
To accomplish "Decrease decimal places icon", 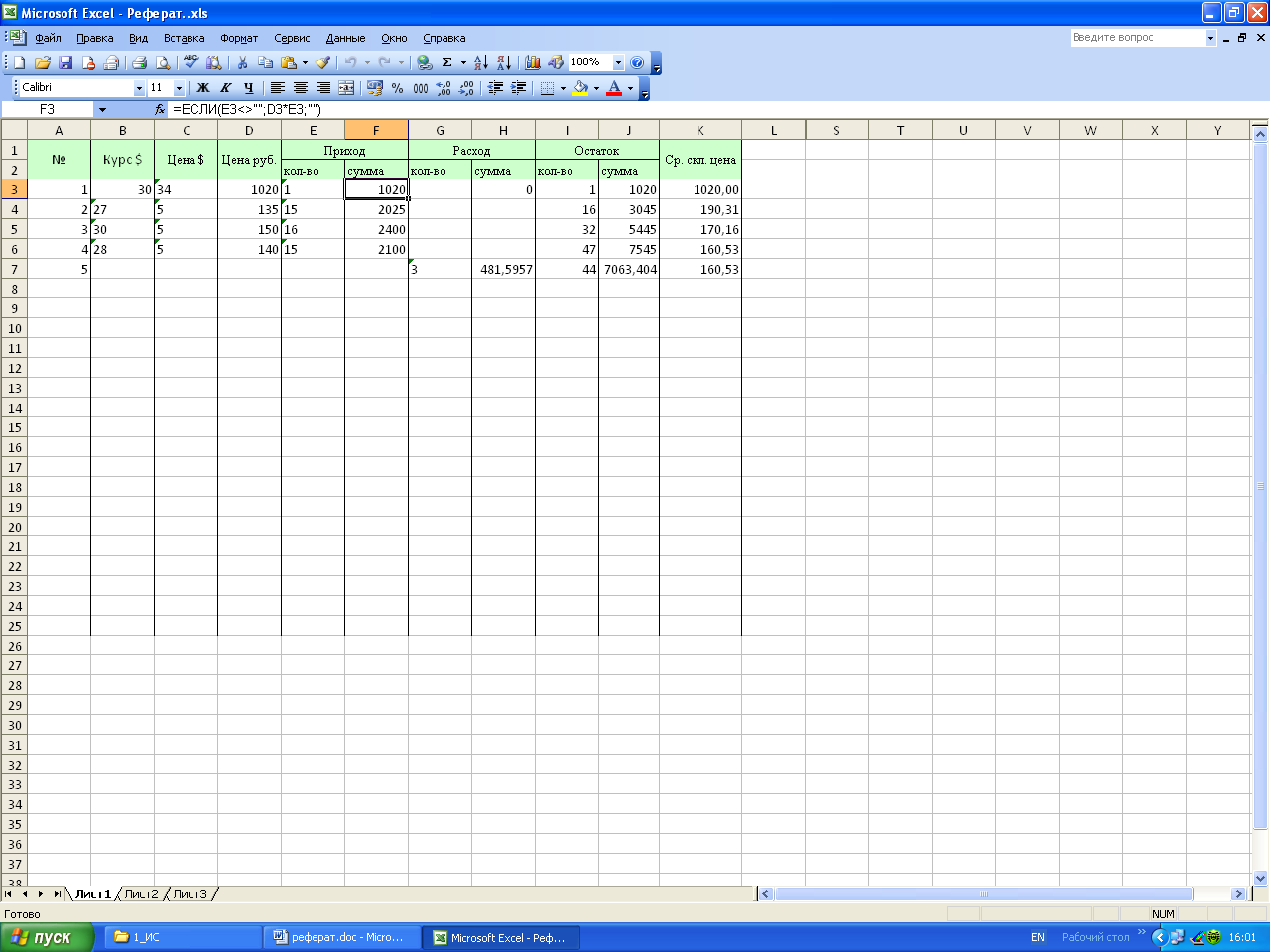I will [x=466, y=88].
